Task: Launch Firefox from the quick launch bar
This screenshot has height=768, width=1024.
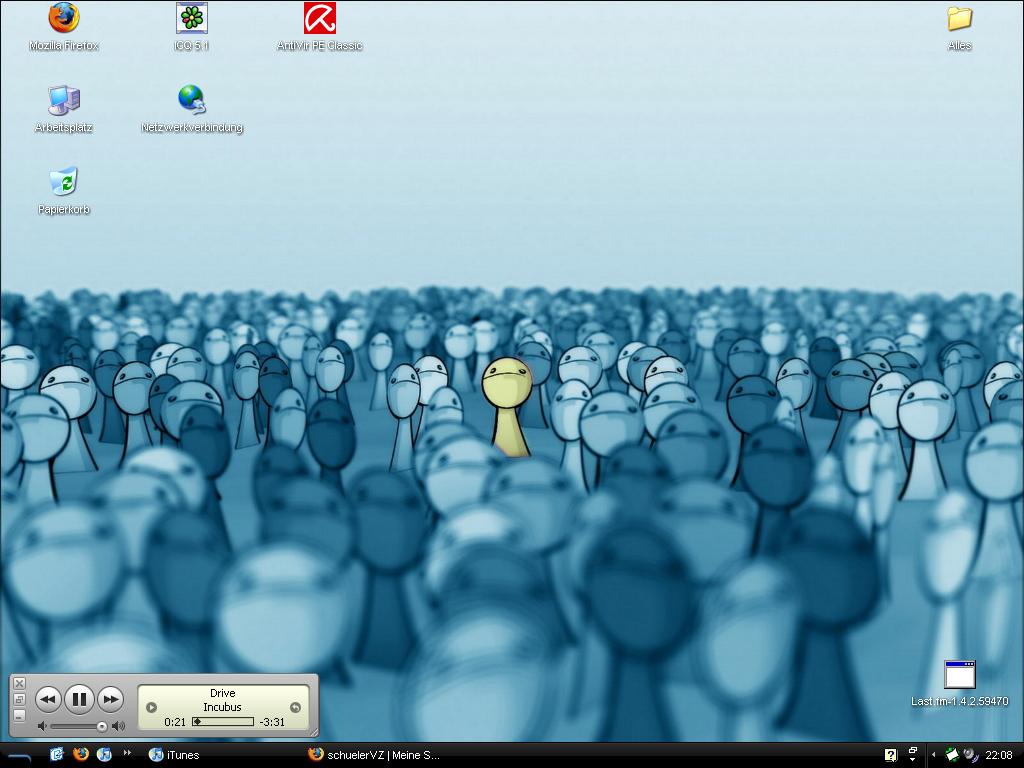Action: tap(81, 754)
